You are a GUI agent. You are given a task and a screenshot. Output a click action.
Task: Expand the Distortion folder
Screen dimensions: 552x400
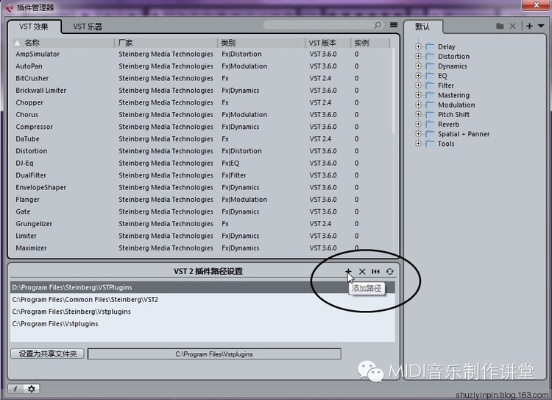(x=418, y=56)
